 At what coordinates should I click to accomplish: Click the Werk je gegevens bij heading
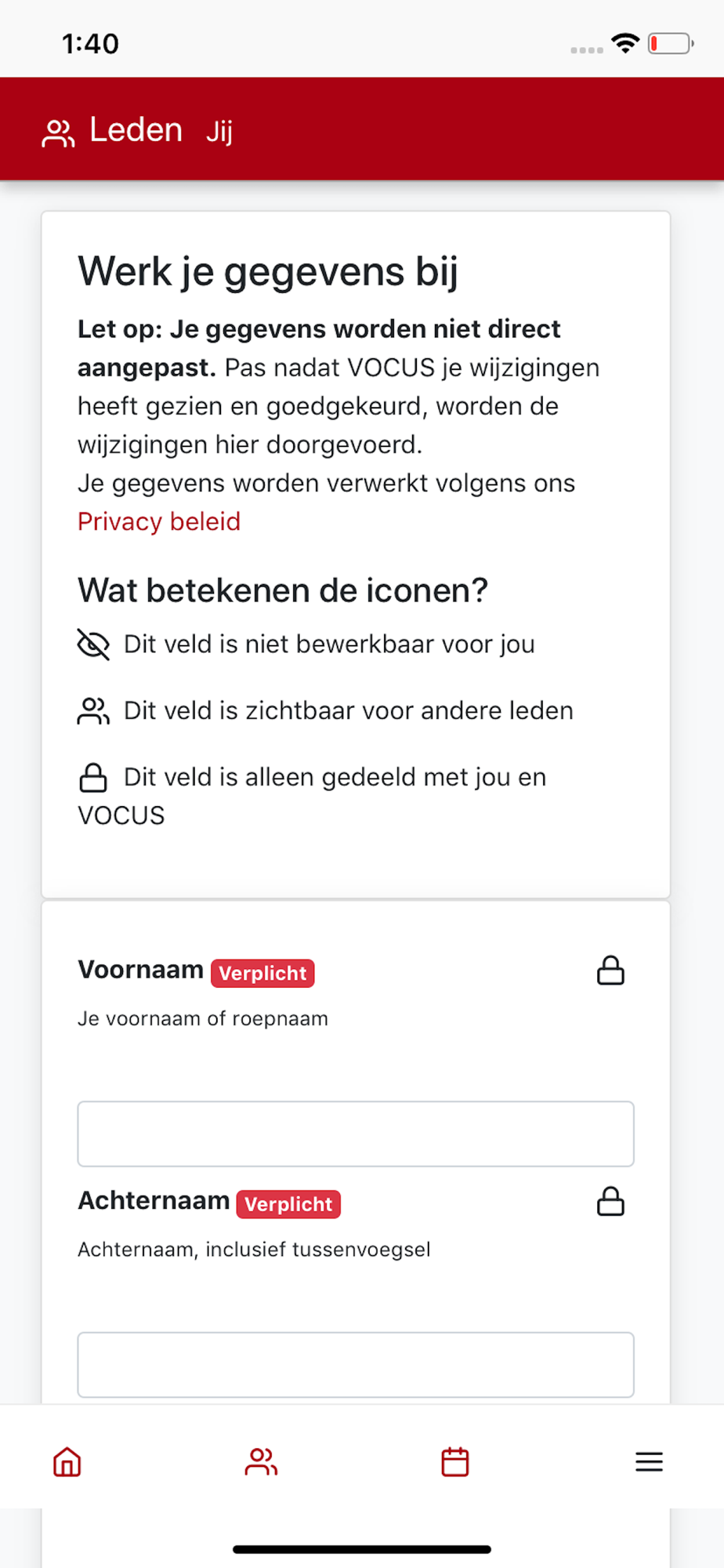268,271
